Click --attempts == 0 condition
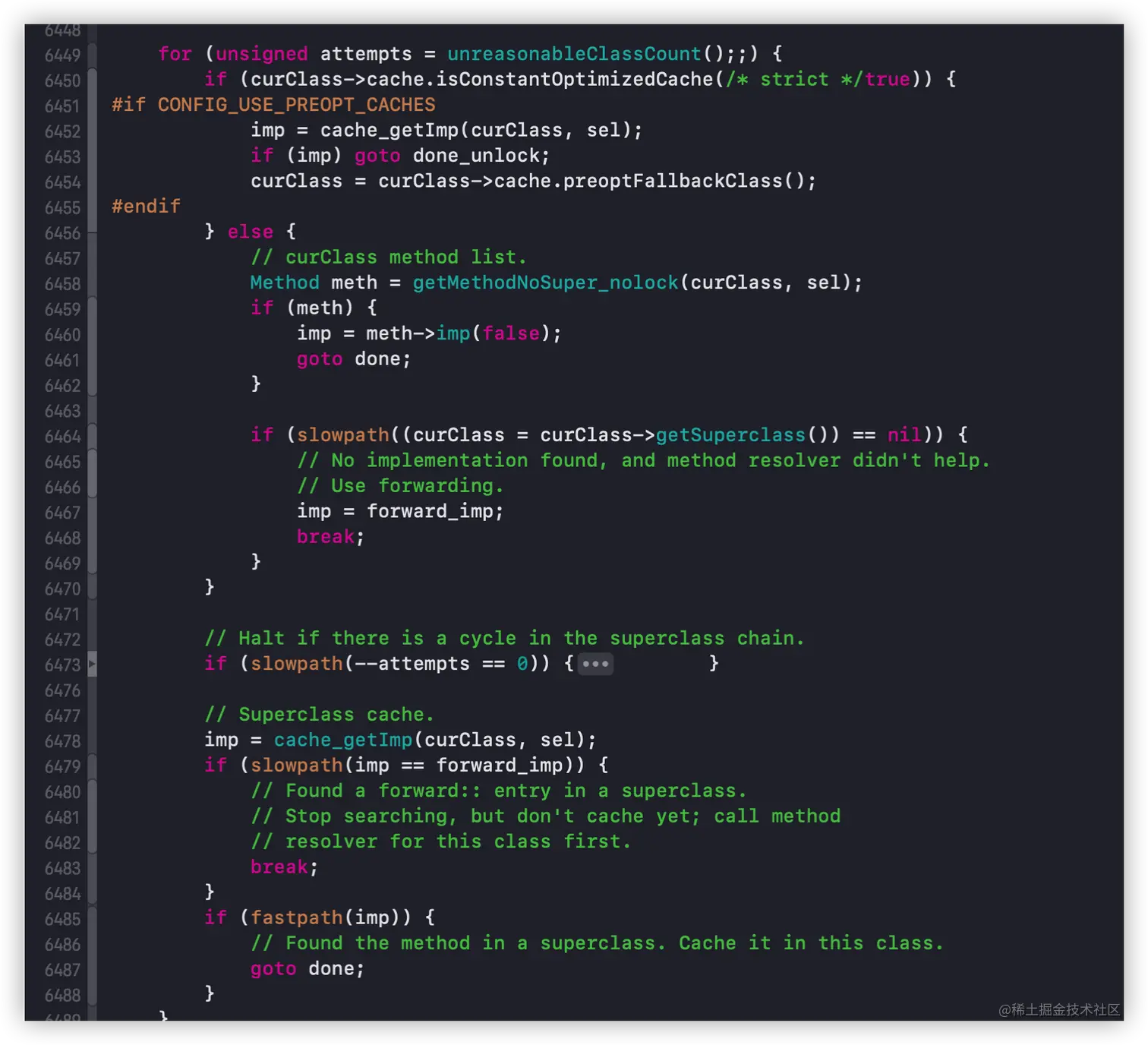 click(x=441, y=664)
